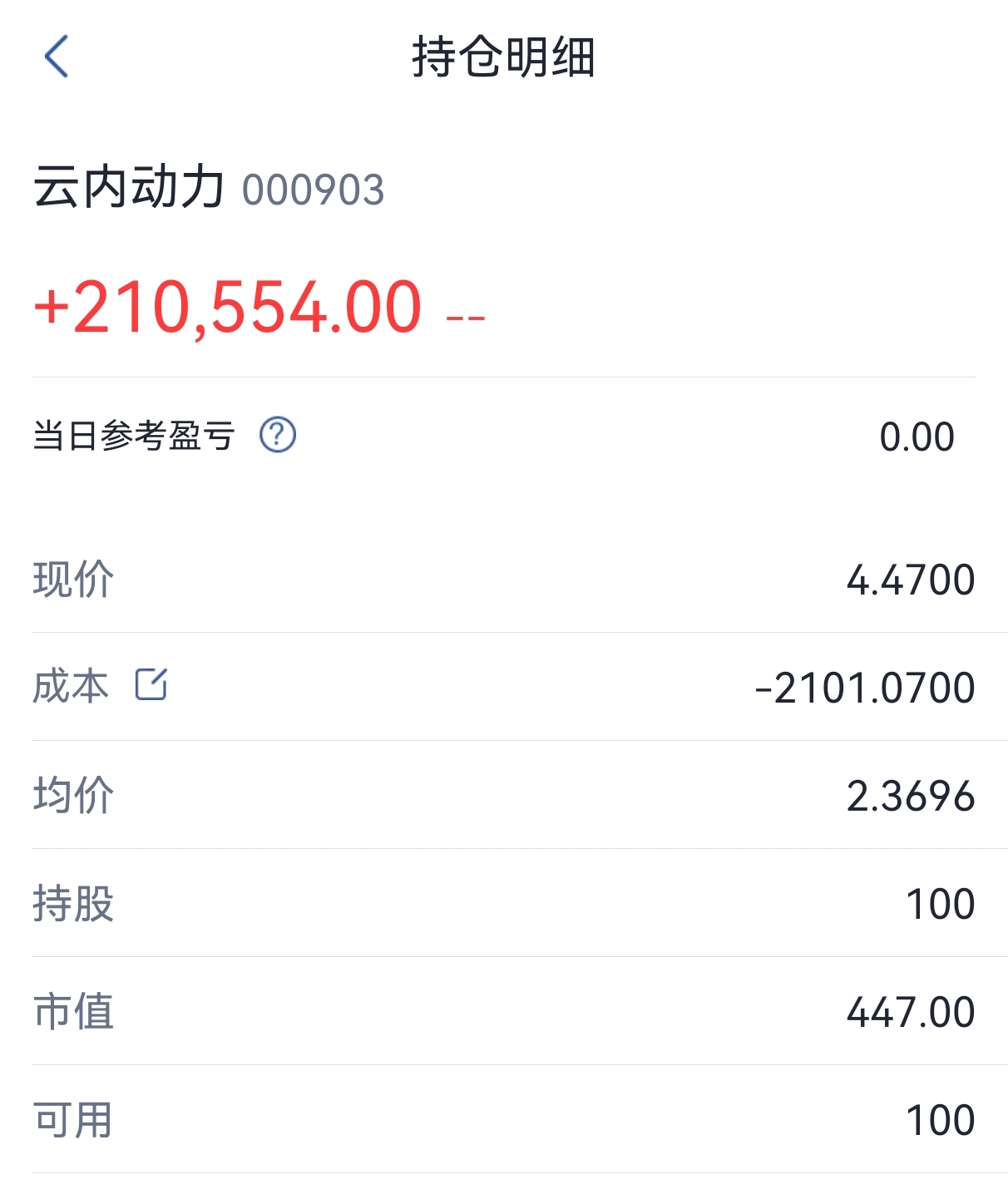Image resolution: width=1008 pixels, height=1194 pixels.
Task: Select the total profit +210,554.00
Action: point(228,308)
